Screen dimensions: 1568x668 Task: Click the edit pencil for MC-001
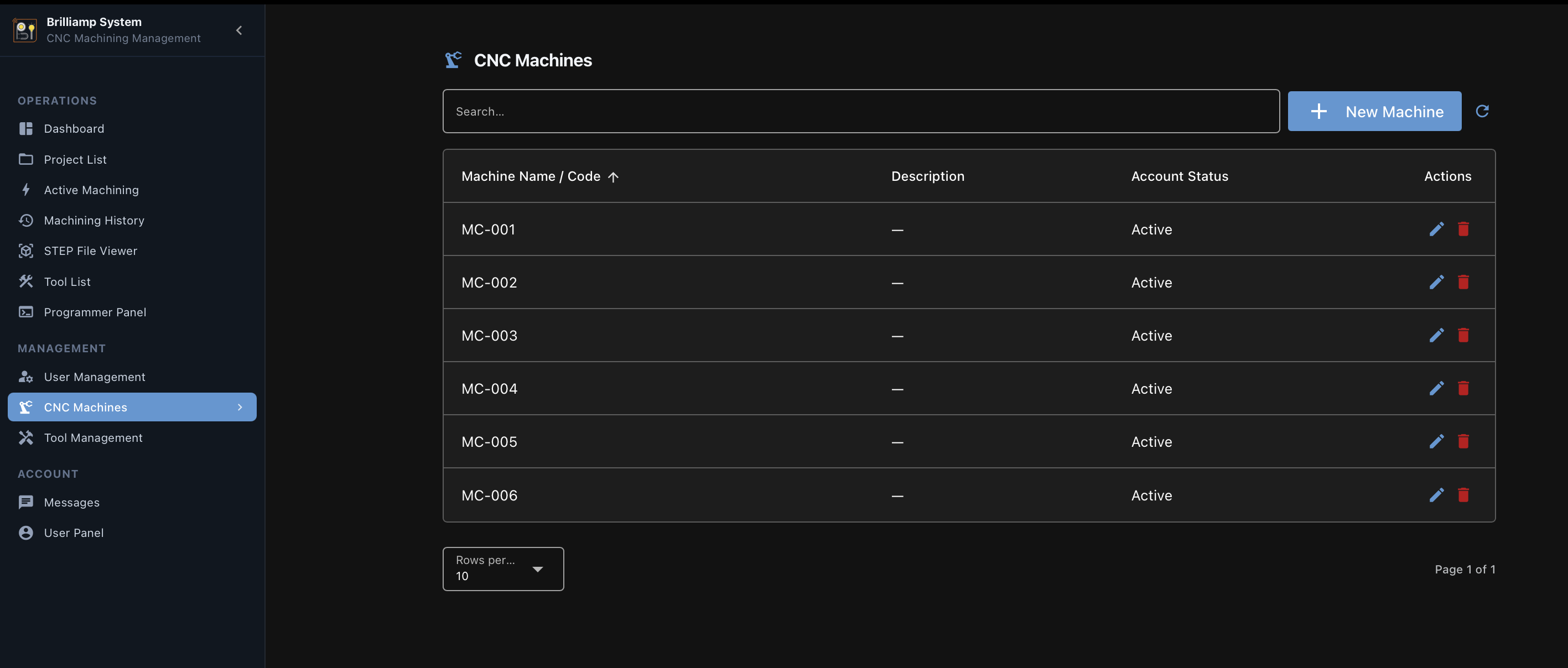tap(1436, 229)
